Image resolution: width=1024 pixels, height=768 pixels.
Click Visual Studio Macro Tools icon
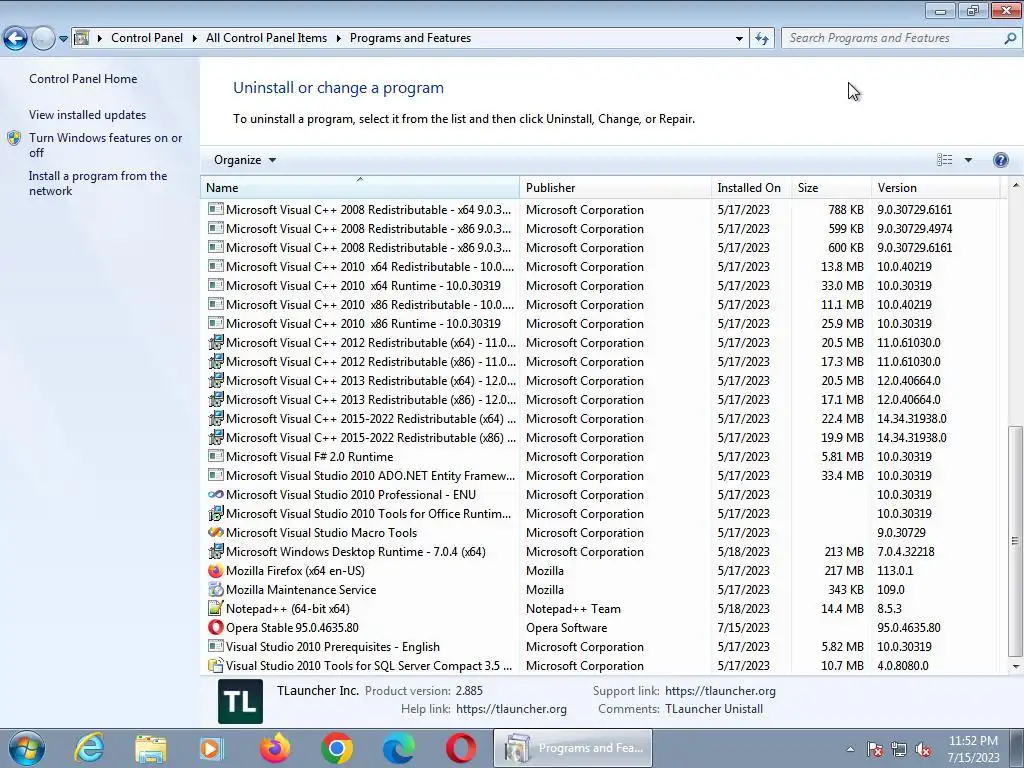point(216,532)
